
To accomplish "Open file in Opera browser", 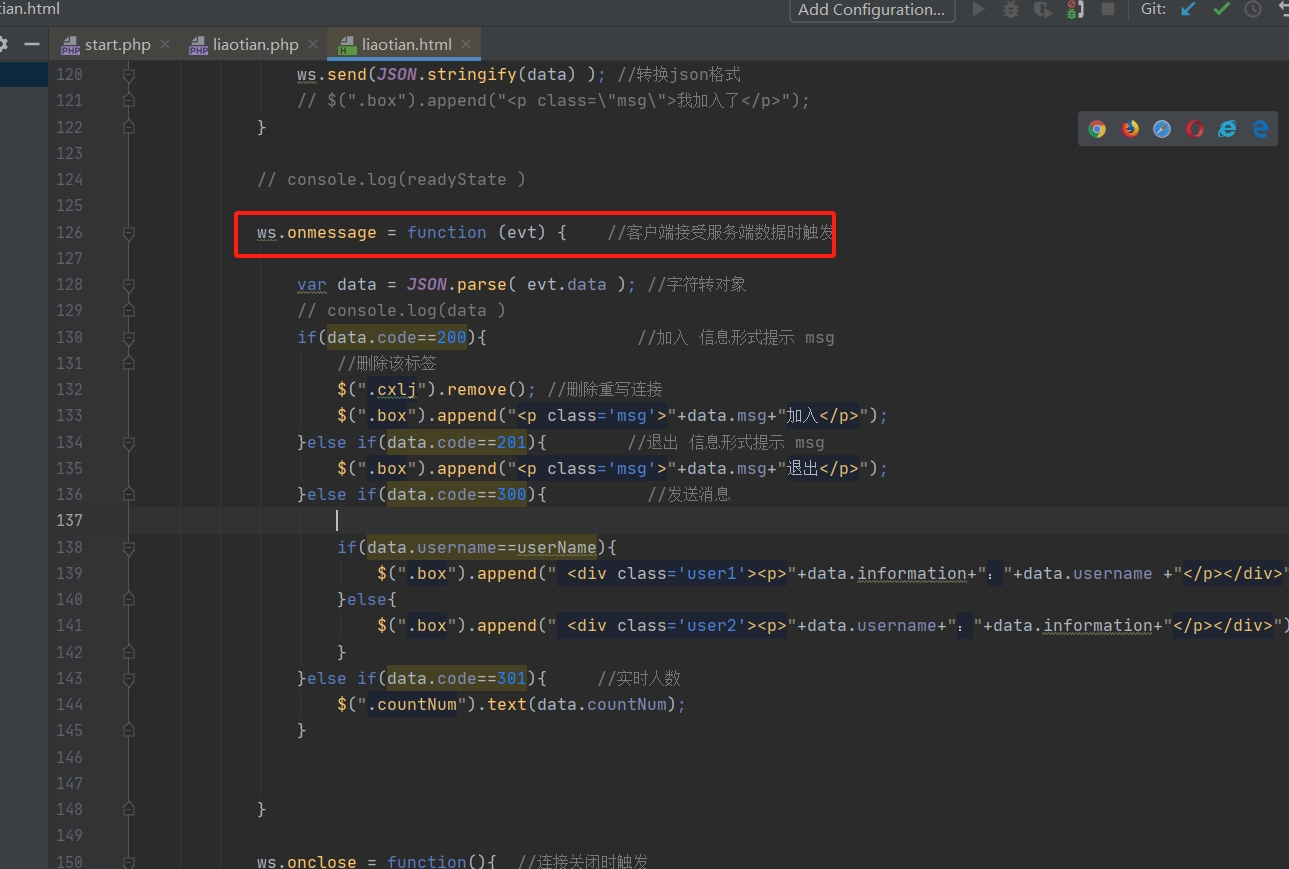I will [1195, 129].
